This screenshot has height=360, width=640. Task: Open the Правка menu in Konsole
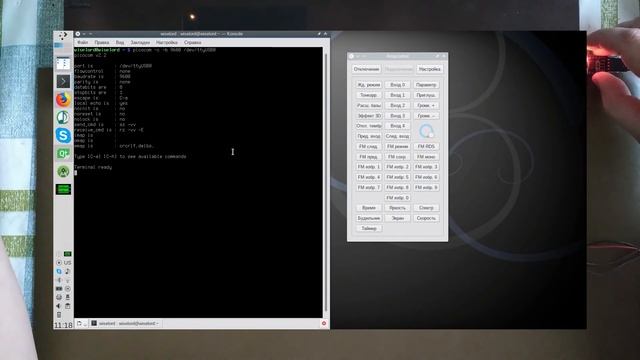[102, 42]
